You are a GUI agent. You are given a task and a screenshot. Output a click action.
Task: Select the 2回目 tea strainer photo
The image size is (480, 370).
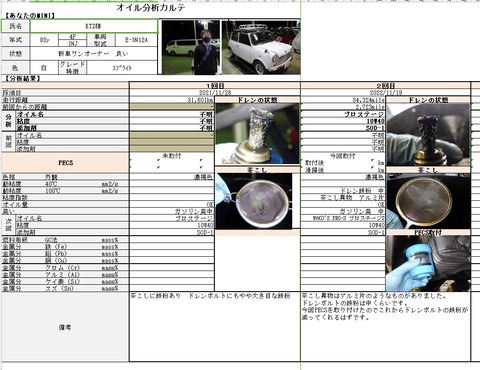[428, 201]
